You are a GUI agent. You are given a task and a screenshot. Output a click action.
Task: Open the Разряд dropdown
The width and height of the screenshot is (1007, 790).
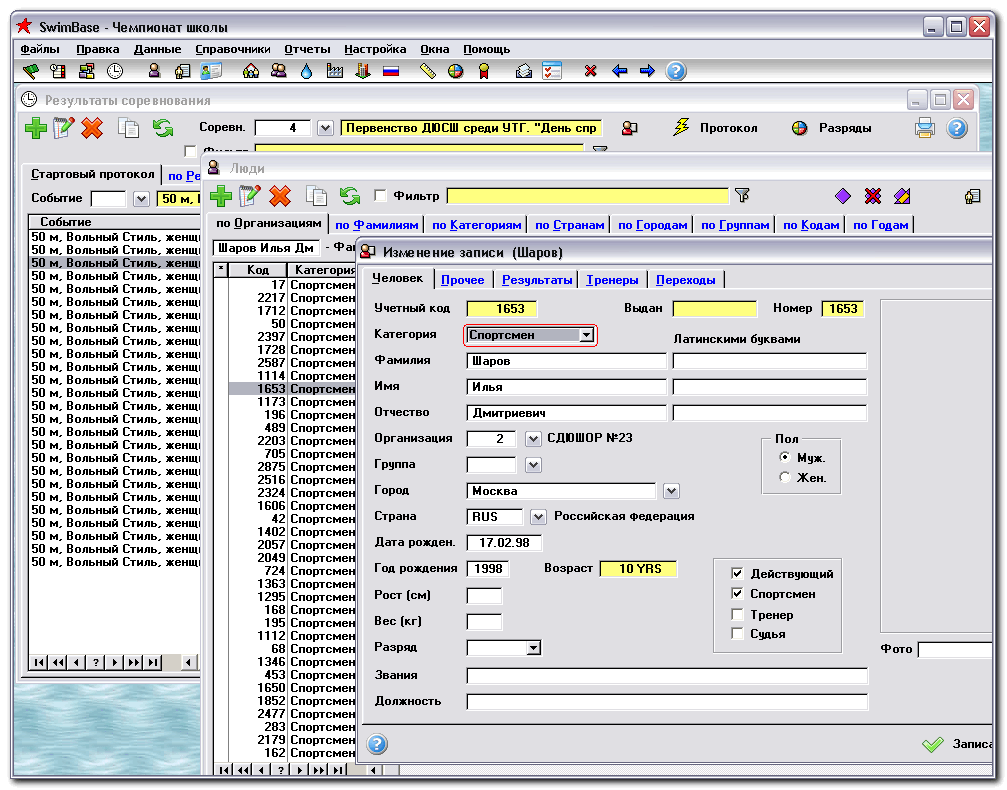tap(532, 647)
